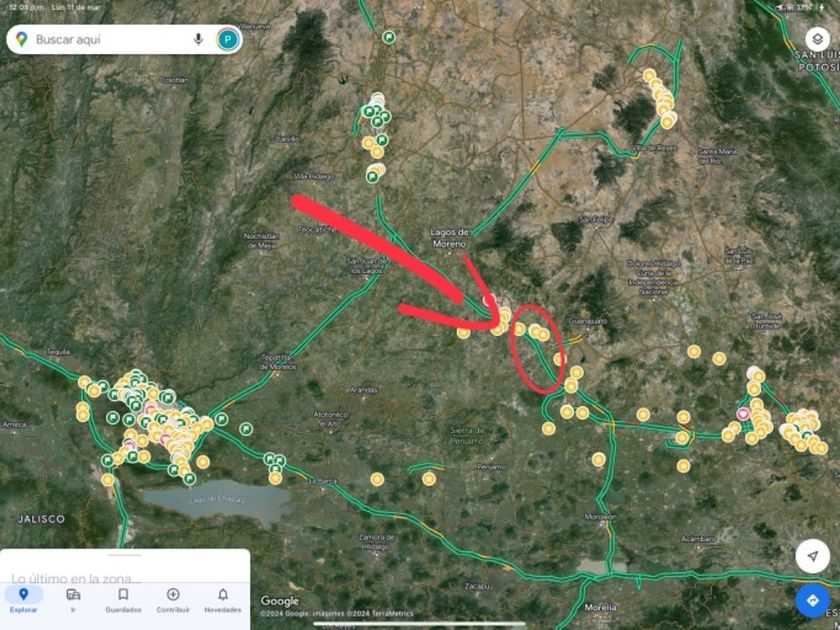Tap the Lagos de Moreno city label
840x630 pixels.
coord(449,238)
